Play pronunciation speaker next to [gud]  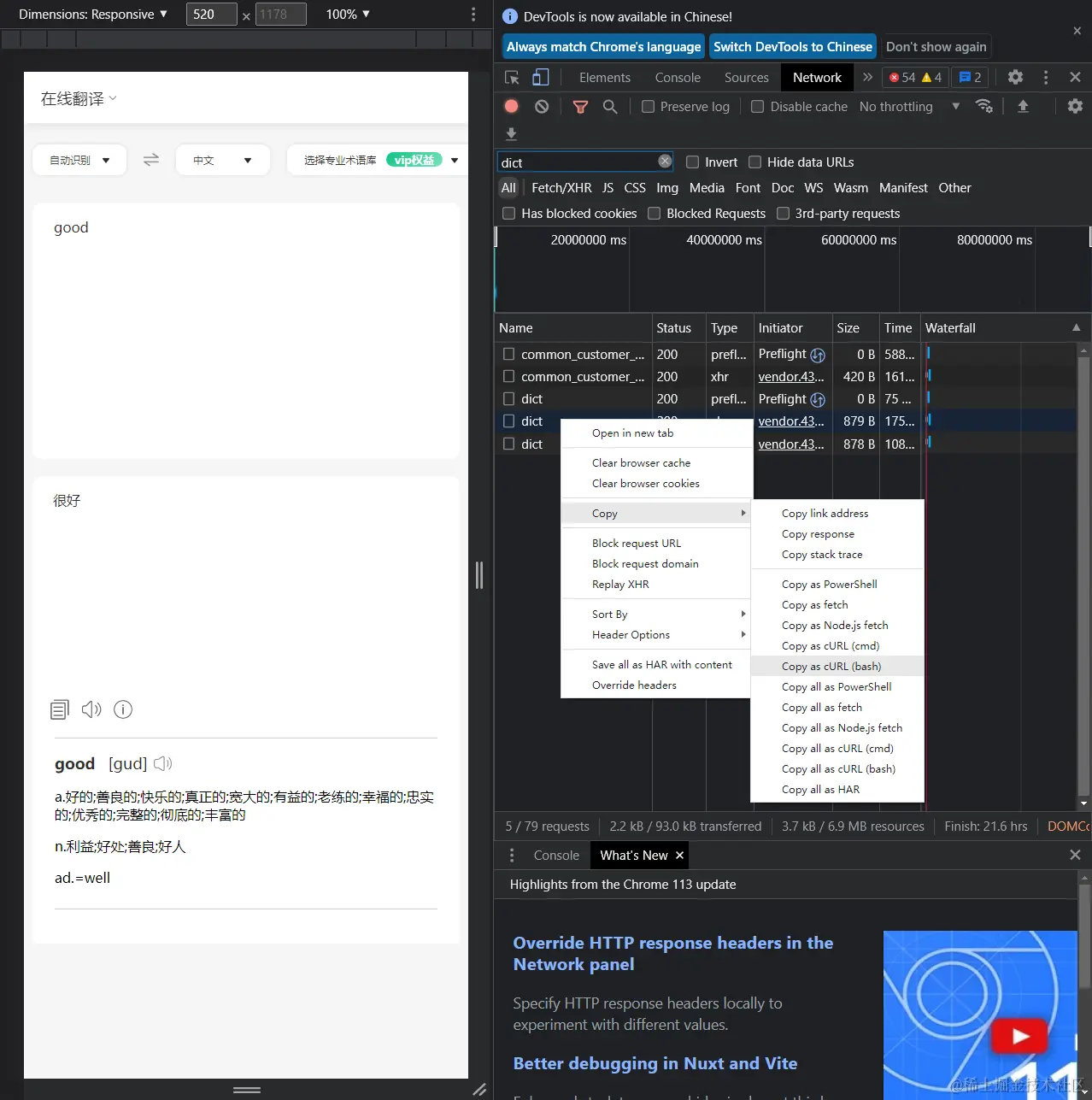pos(163,763)
